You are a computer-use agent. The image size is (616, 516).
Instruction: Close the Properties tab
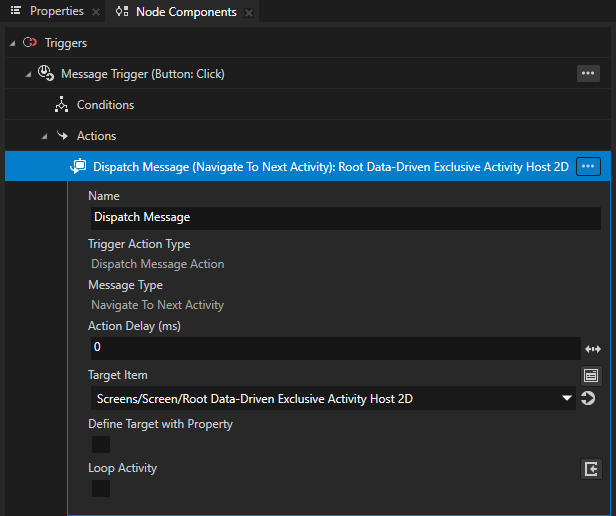(95, 12)
